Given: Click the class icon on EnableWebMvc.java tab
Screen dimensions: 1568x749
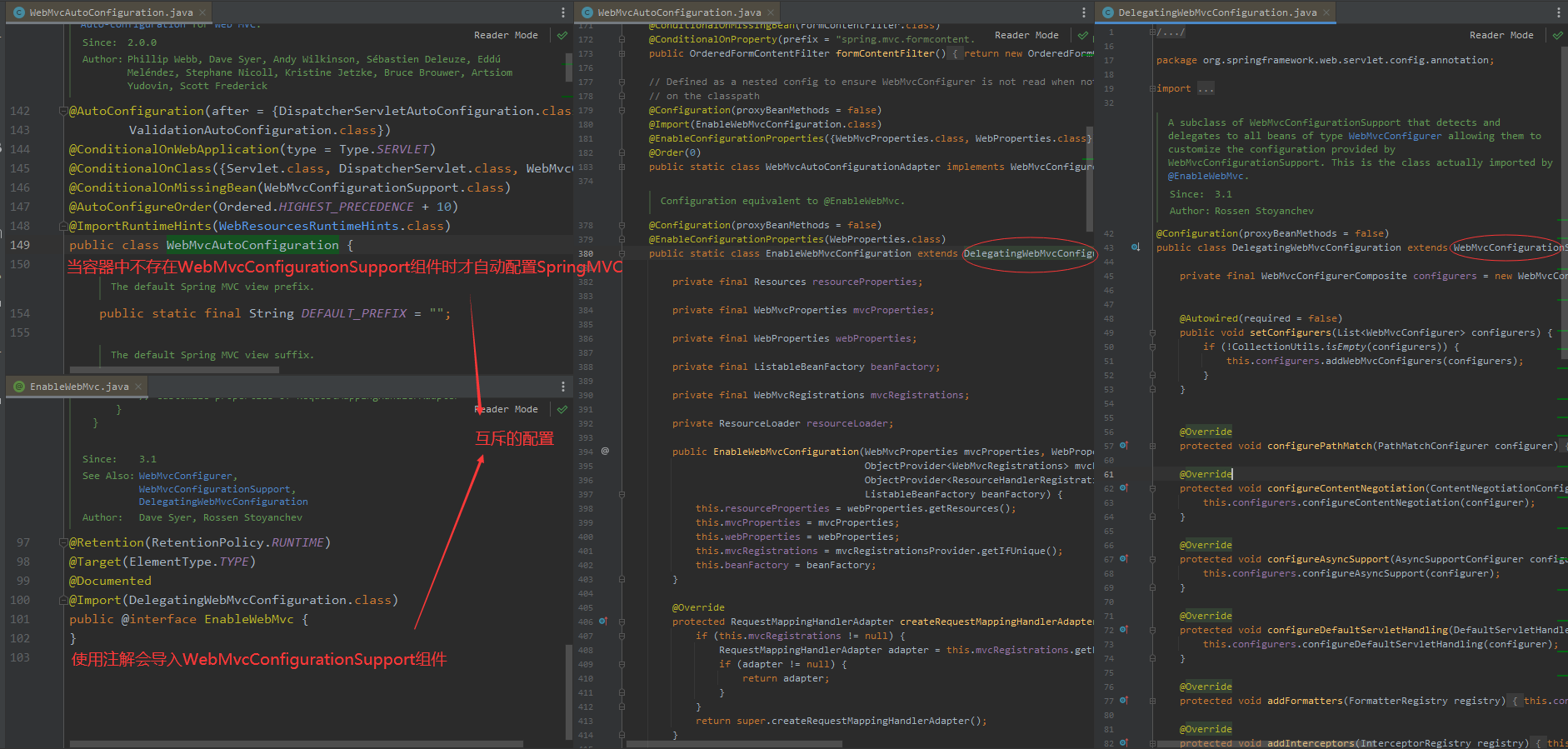Looking at the screenshot, I should tap(19, 387).
